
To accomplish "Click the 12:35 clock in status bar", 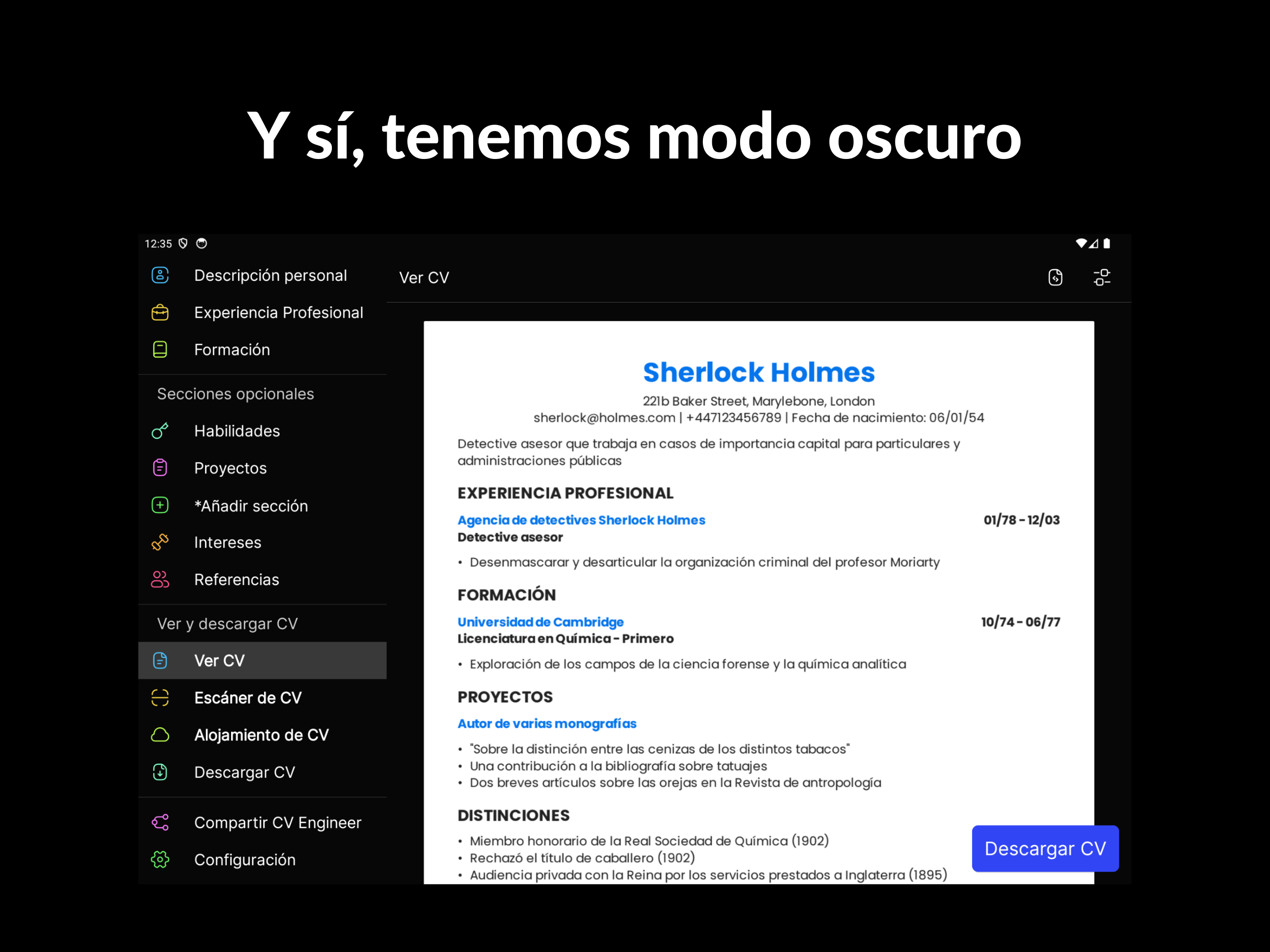I will (158, 244).
